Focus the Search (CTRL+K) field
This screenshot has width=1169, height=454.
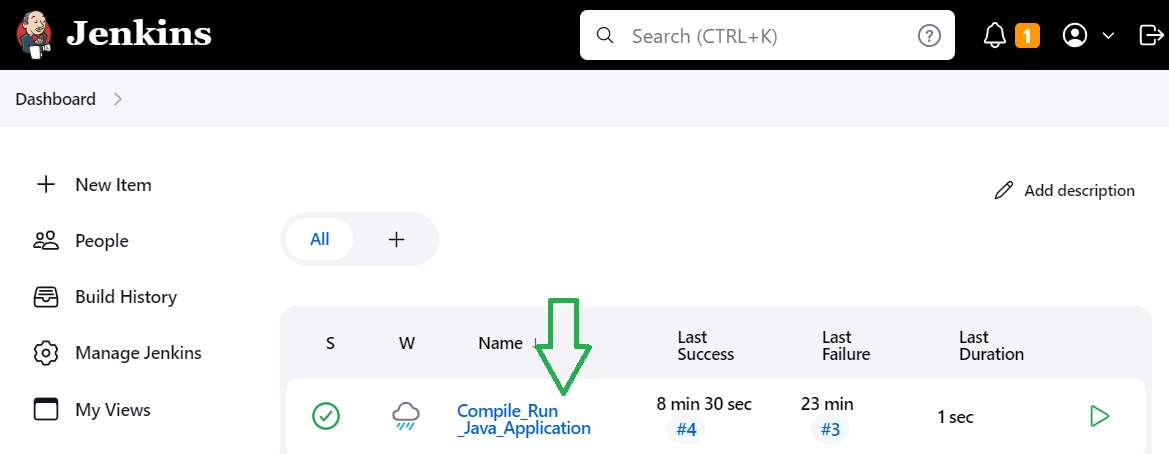tap(767, 35)
